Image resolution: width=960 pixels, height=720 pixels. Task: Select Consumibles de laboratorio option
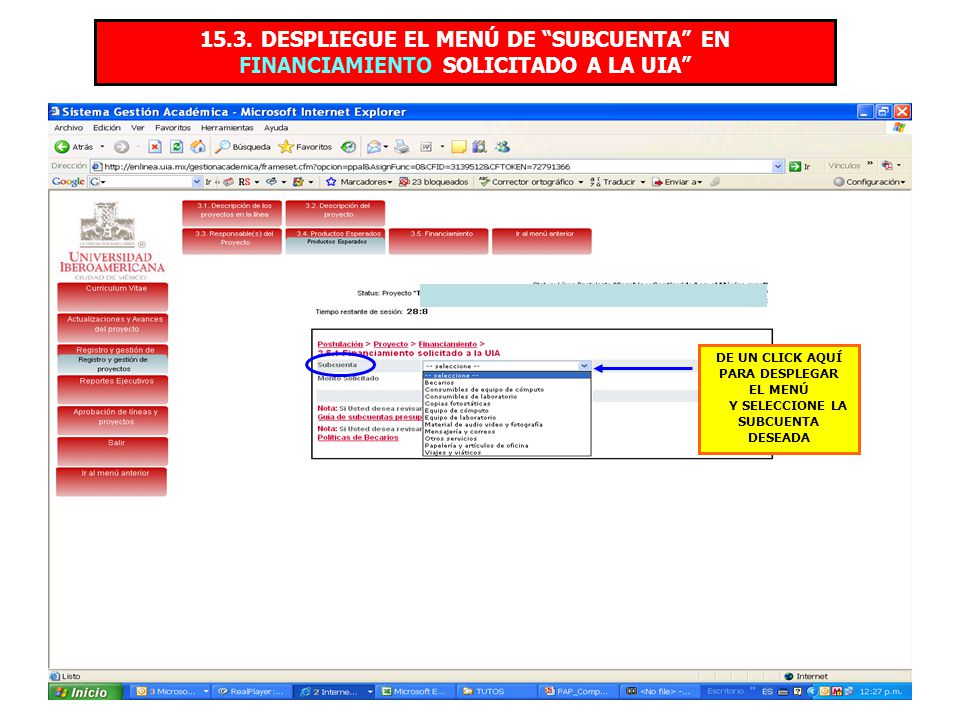coord(507,397)
